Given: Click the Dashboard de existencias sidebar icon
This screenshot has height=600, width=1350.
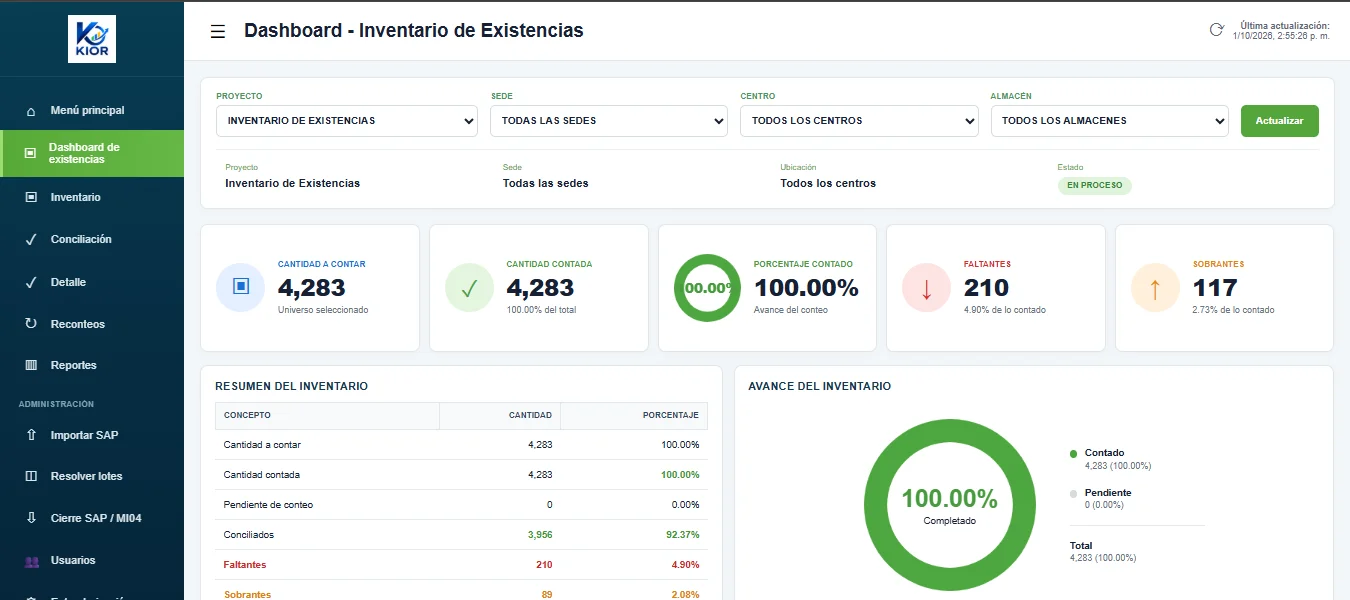Looking at the screenshot, I should pos(30,153).
